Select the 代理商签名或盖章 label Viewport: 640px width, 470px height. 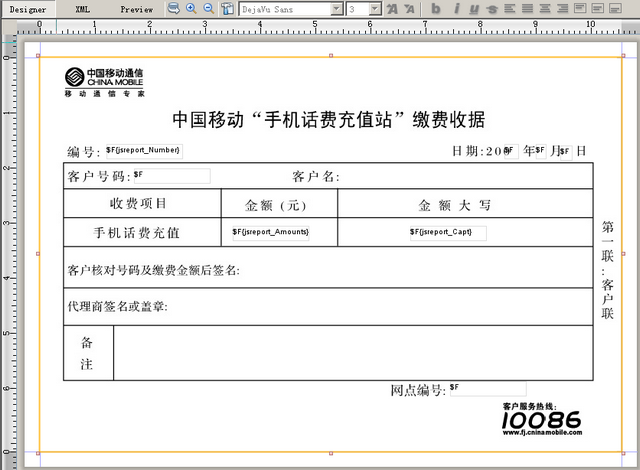pyautogui.click(x=118, y=306)
